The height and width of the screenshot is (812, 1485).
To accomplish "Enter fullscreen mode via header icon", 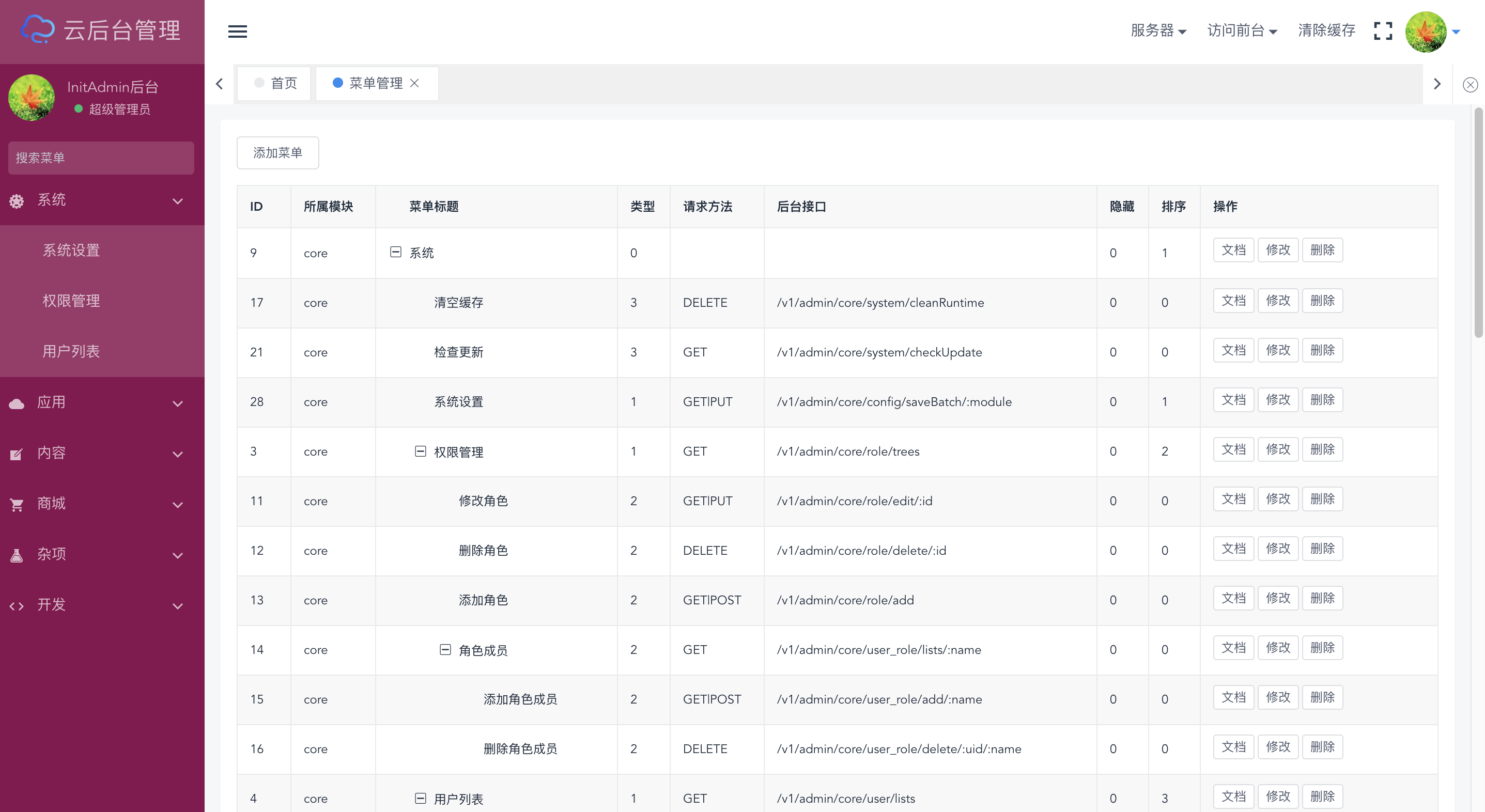I will tap(1382, 31).
